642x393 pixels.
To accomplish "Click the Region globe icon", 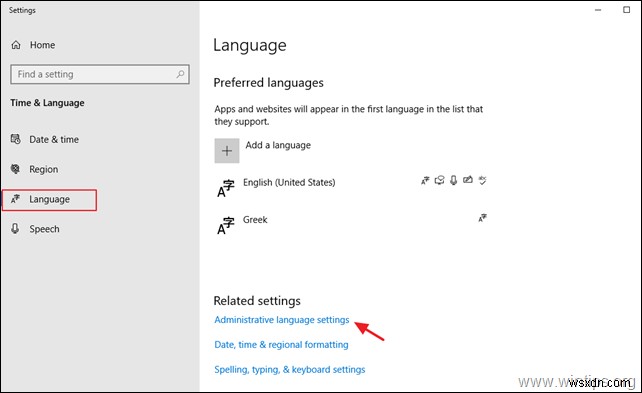I will tap(16, 169).
